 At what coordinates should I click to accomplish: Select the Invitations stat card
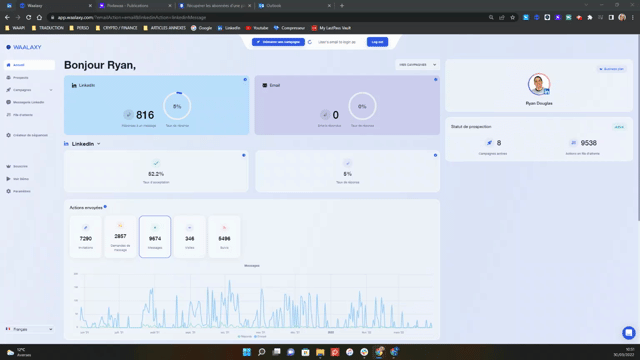tap(86, 237)
